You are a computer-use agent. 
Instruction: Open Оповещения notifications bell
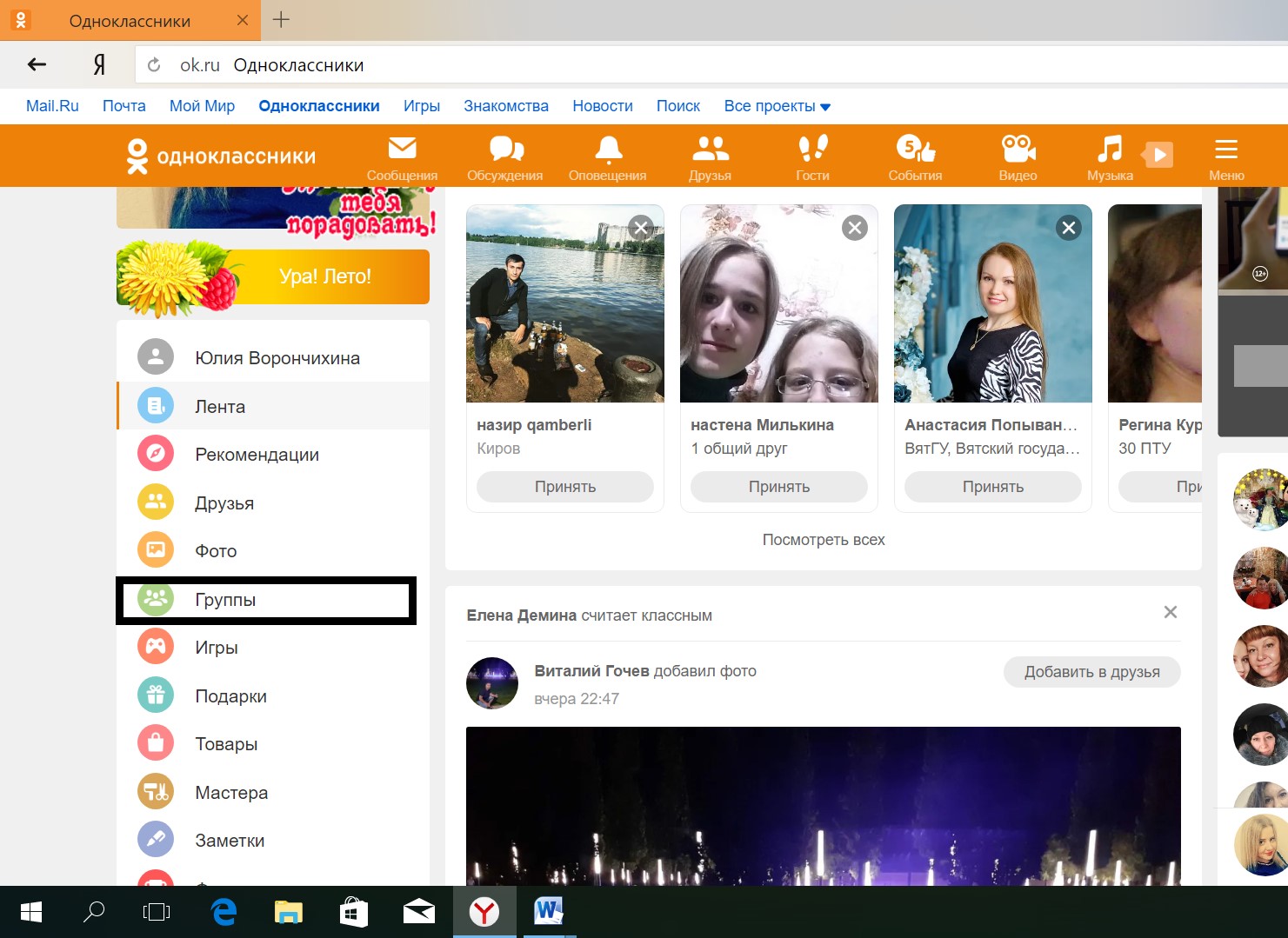608,158
